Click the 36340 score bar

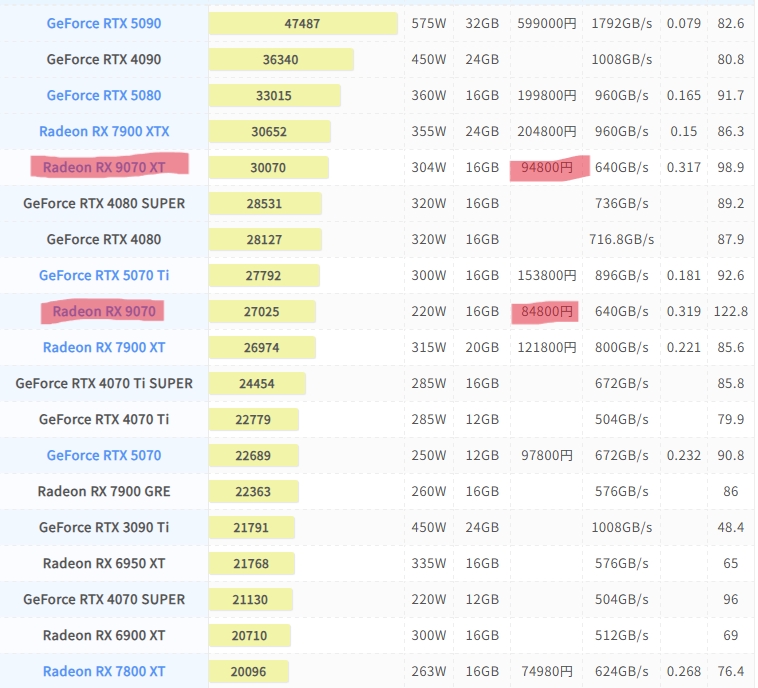[281, 59]
